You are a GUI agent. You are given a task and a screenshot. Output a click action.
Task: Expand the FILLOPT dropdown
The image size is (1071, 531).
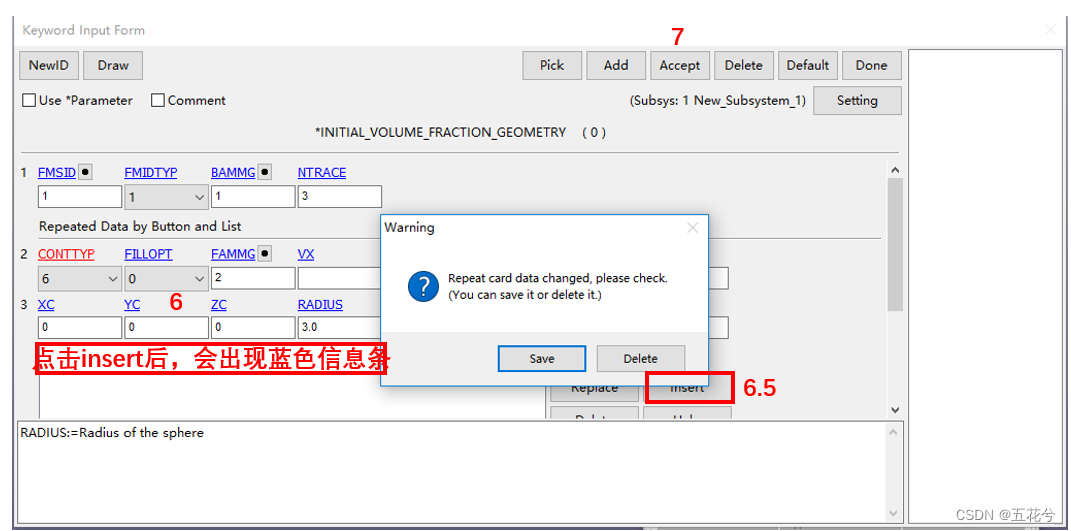(x=166, y=279)
